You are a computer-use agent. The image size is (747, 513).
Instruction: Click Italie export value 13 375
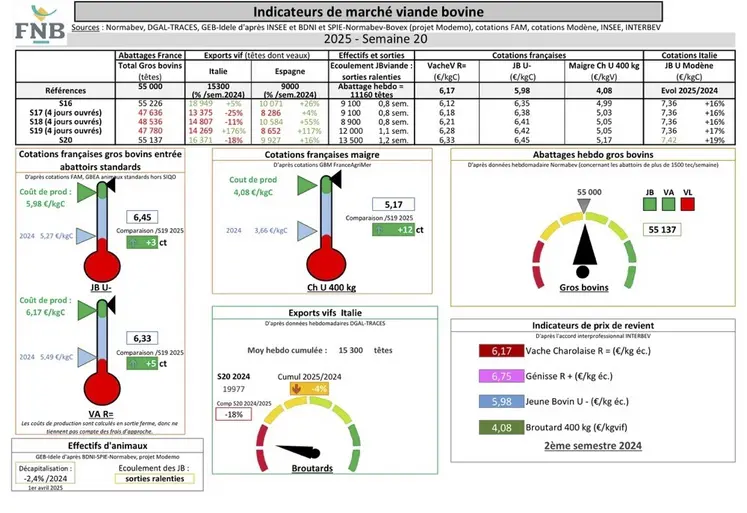click(x=200, y=113)
